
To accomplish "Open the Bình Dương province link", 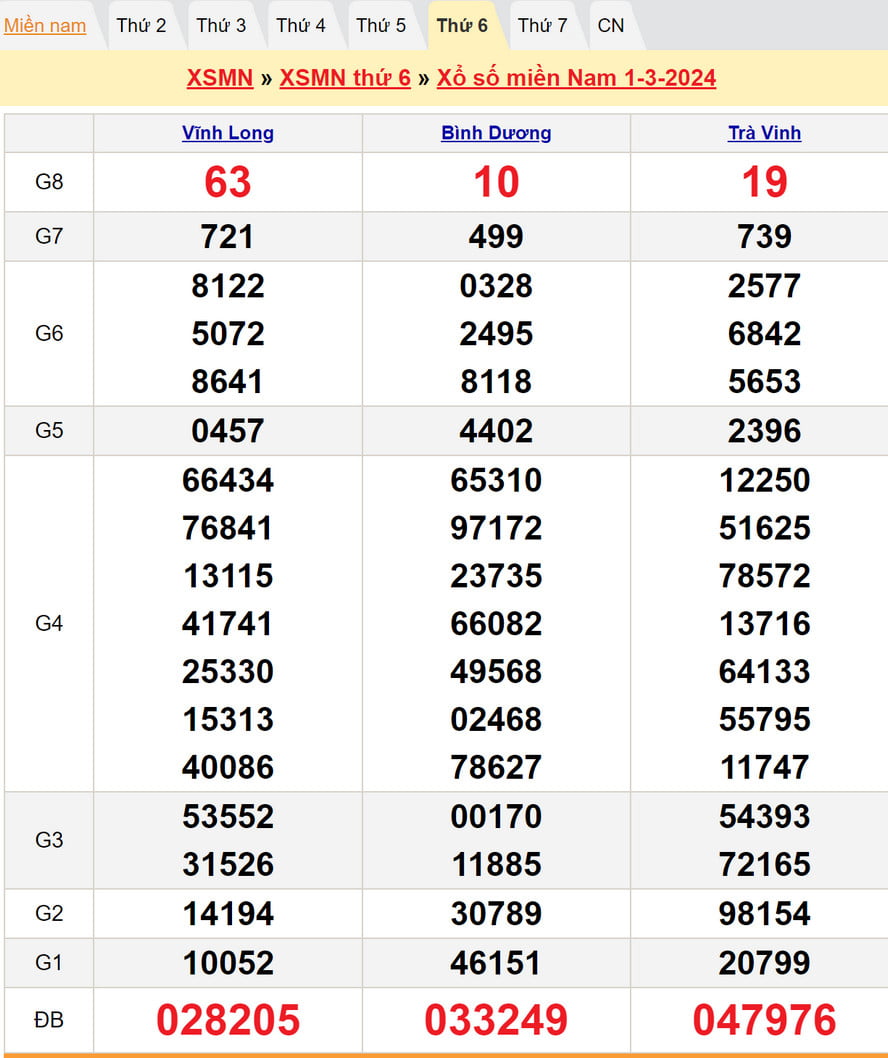I will point(496,133).
